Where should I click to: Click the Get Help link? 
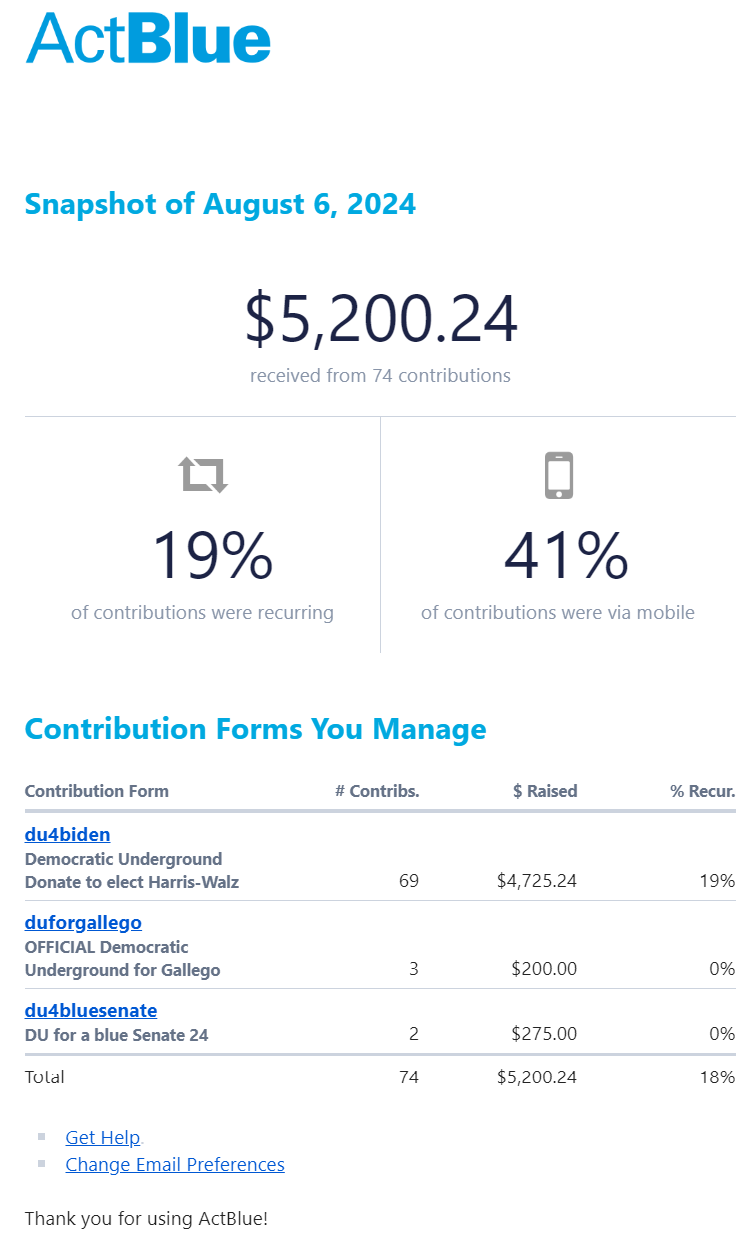tap(102, 1137)
